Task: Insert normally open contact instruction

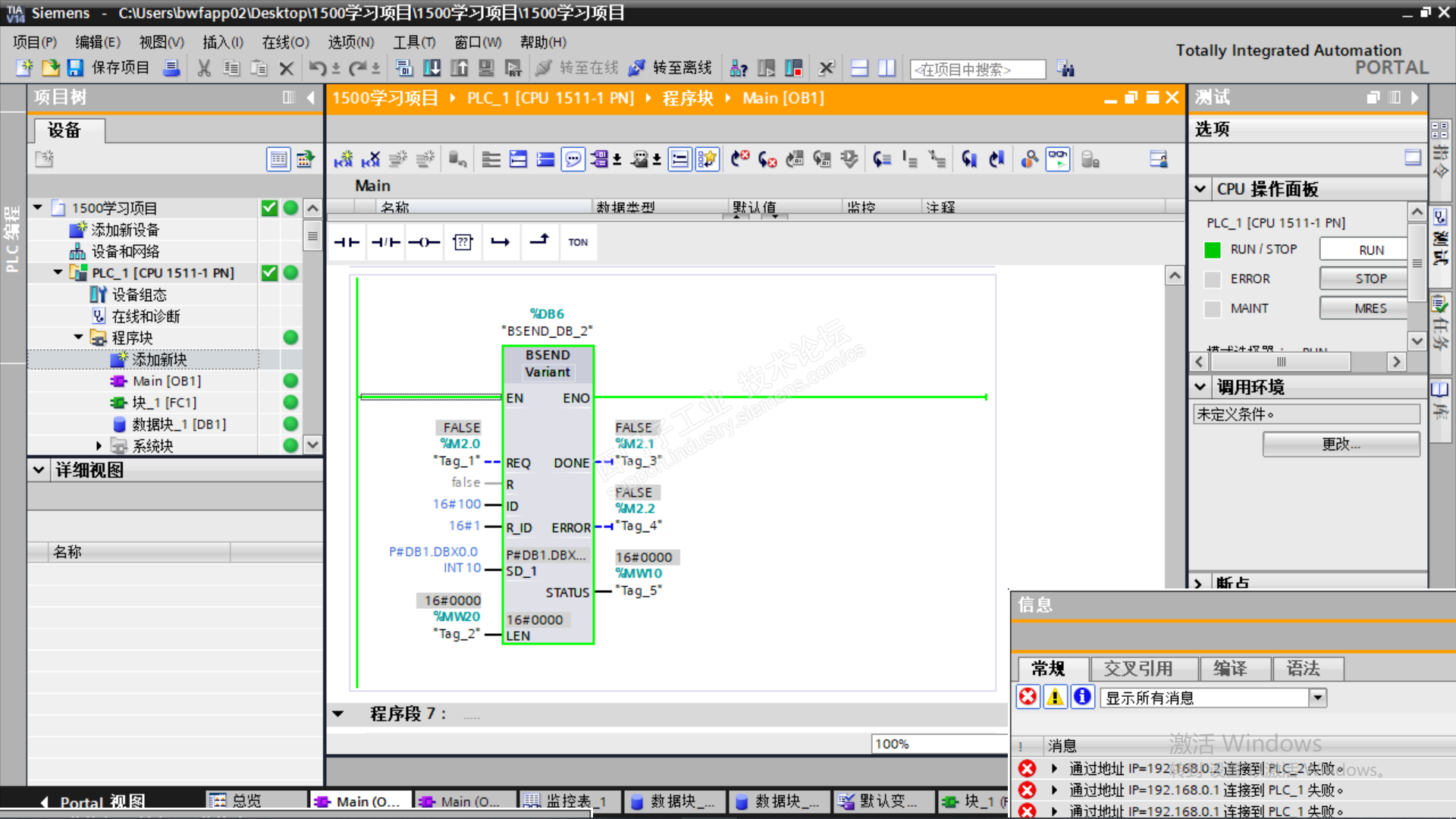Action: pyautogui.click(x=347, y=242)
